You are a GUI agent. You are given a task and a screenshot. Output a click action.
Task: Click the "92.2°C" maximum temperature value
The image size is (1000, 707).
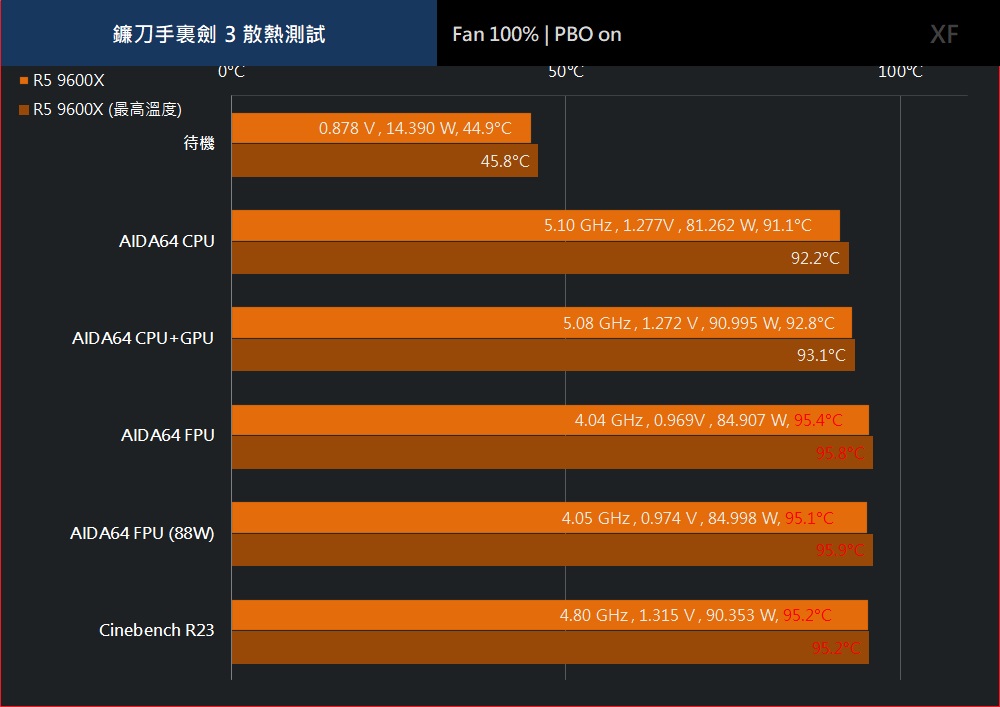point(815,258)
